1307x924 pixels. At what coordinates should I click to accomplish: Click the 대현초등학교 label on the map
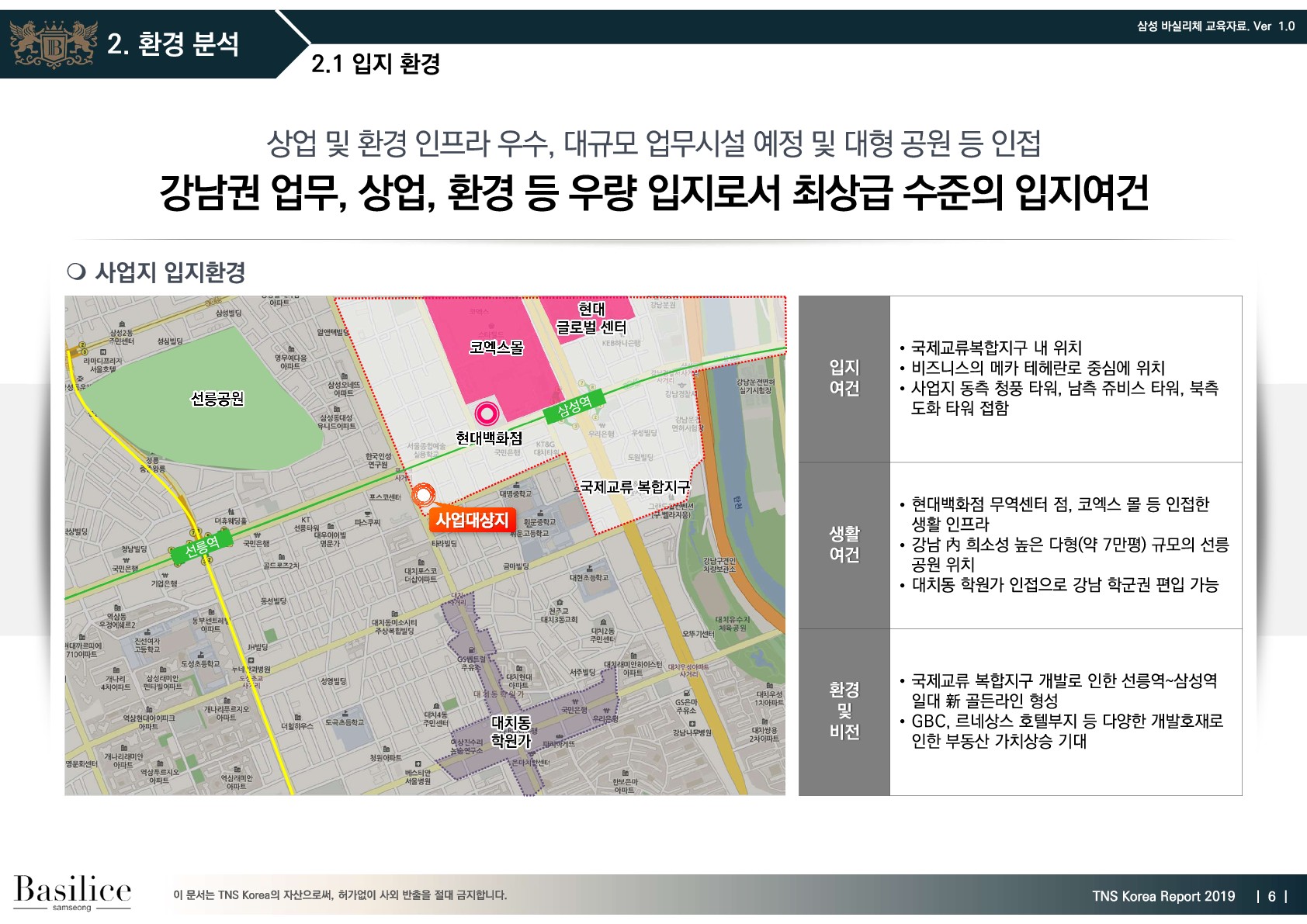pos(589,578)
